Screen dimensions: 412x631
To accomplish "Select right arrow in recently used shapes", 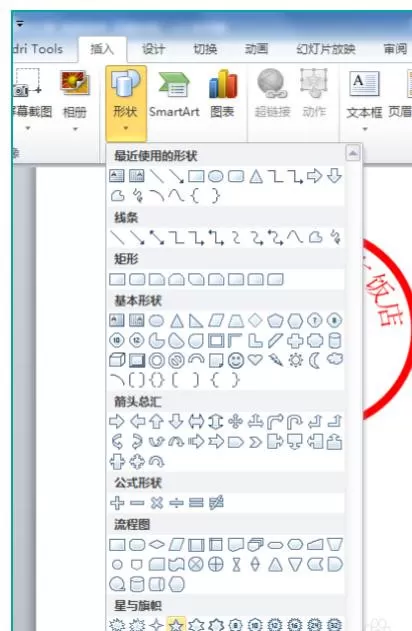I will coord(314,176).
